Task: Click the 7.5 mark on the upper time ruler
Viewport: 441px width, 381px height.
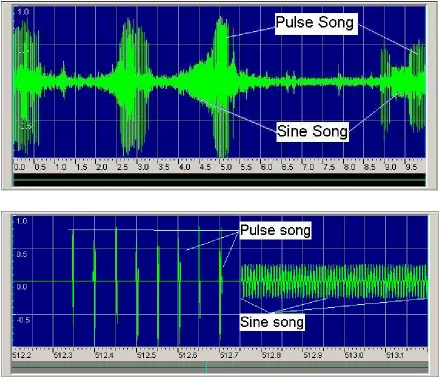Action: click(329, 167)
